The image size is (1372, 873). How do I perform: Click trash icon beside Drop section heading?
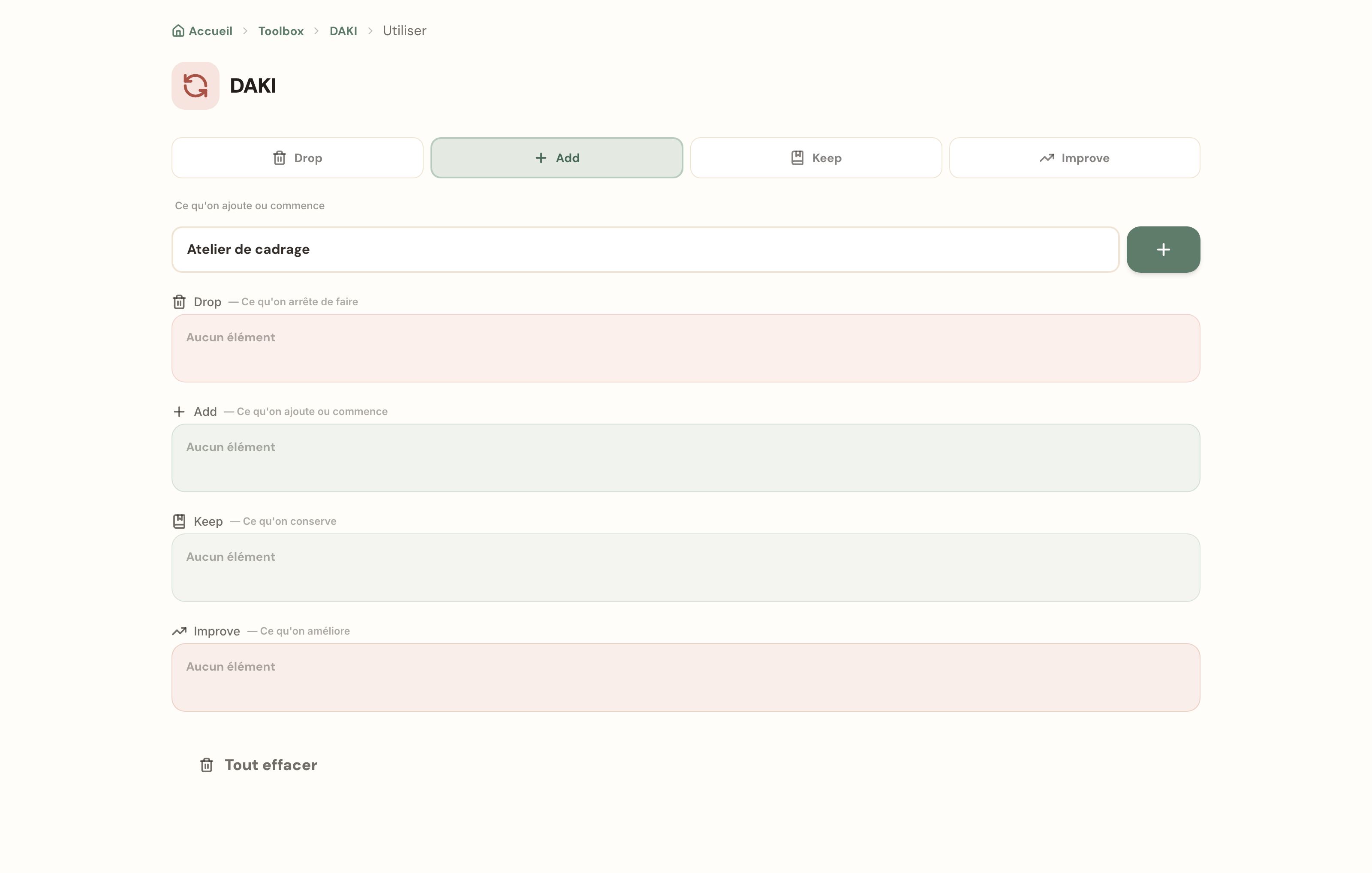click(180, 302)
